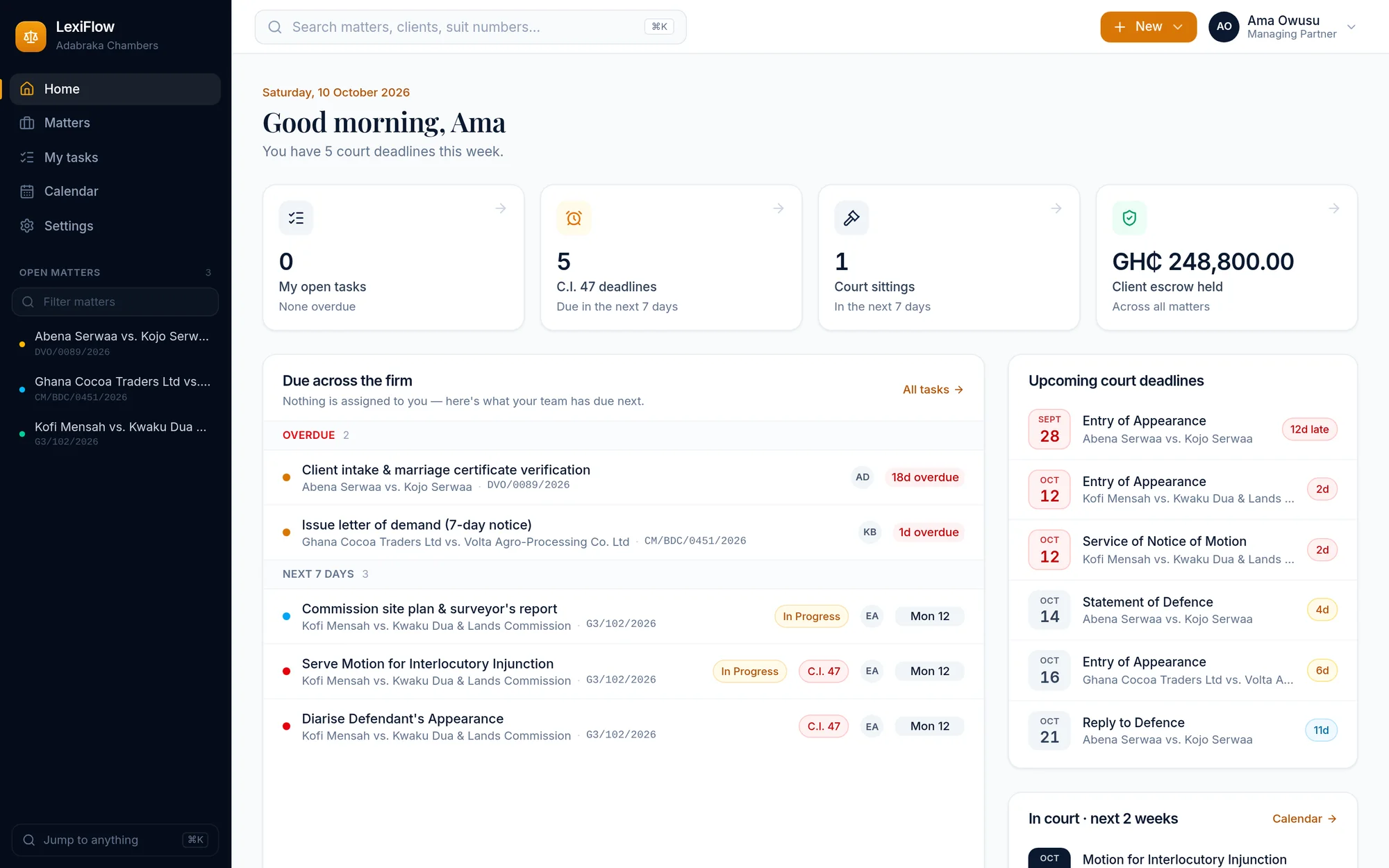Click the AD assignee avatar
Screen dimensions: 1389x868
click(863, 478)
